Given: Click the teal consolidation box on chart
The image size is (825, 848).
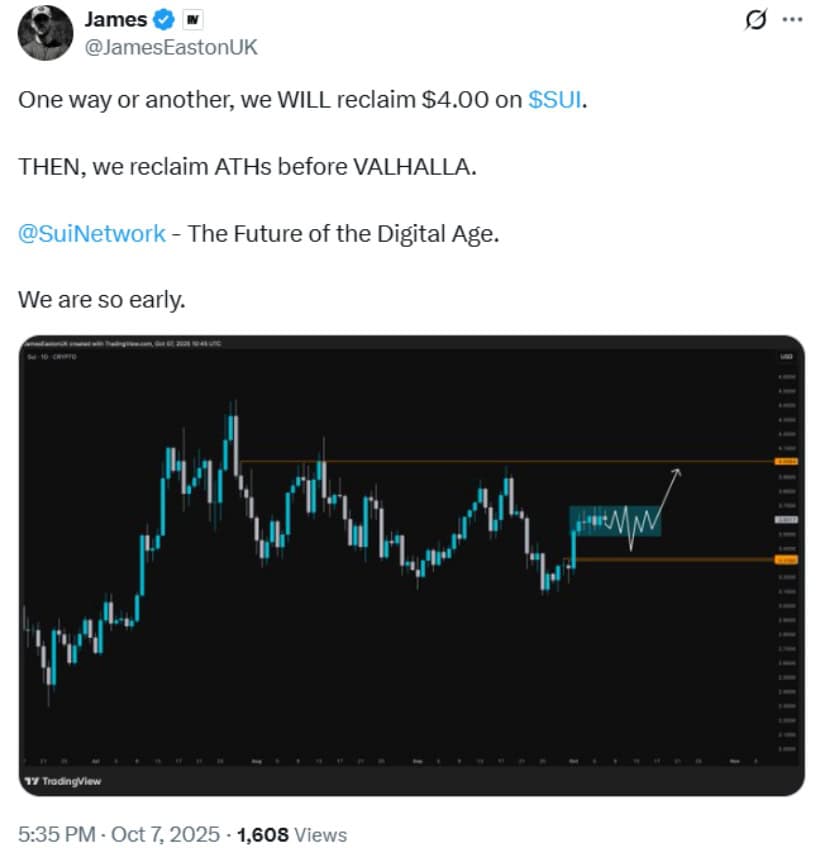Looking at the screenshot, I should coord(615,521).
